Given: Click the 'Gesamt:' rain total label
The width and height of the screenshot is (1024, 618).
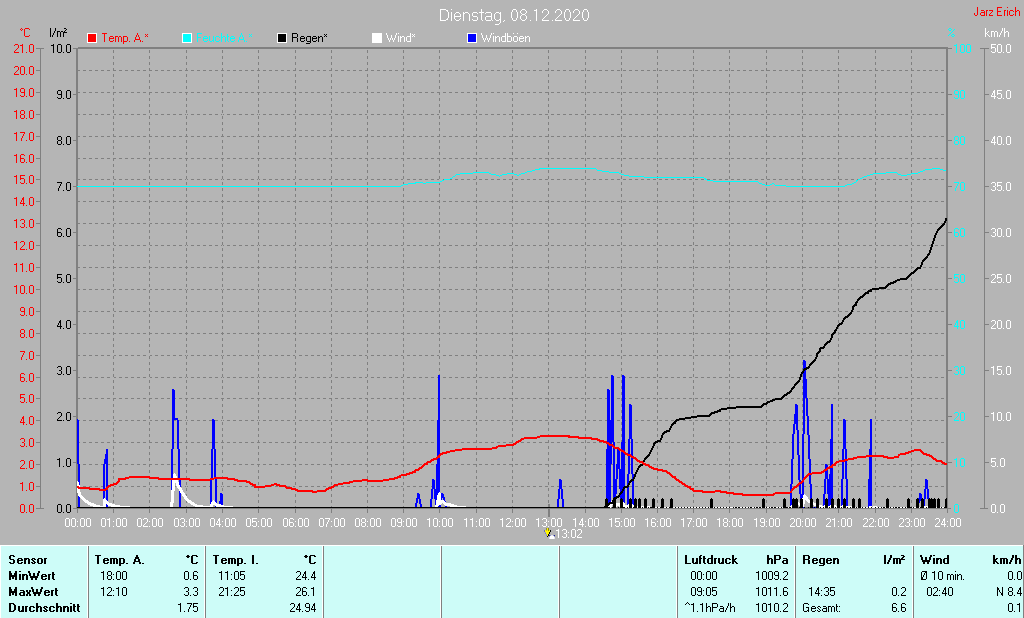Looking at the screenshot, I should point(822,608).
